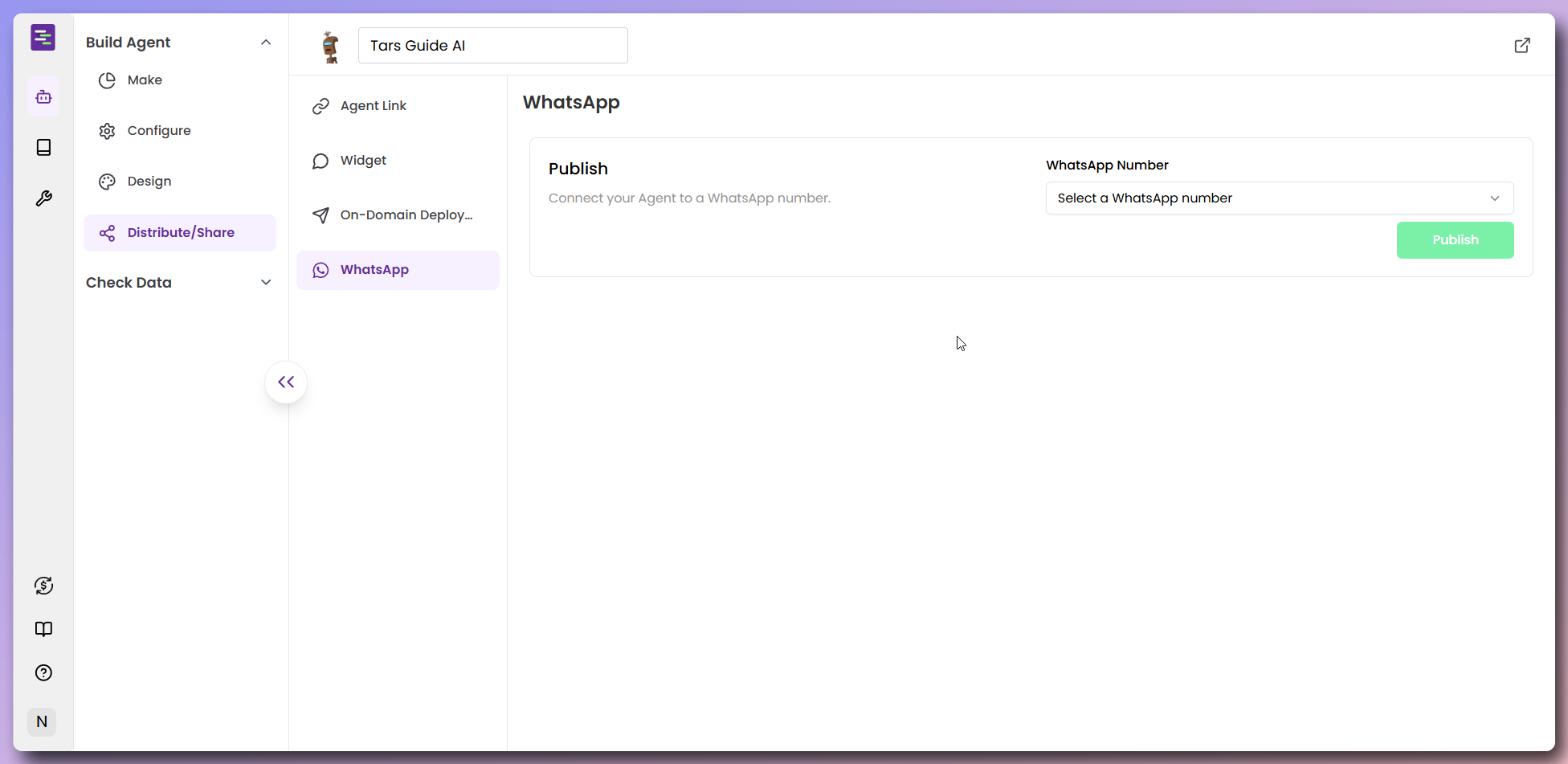Click 'Connect your Agent to a WhatsApp number.' text
Image resolution: width=1568 pixels, height=764 pixels.
click(689, 198)
